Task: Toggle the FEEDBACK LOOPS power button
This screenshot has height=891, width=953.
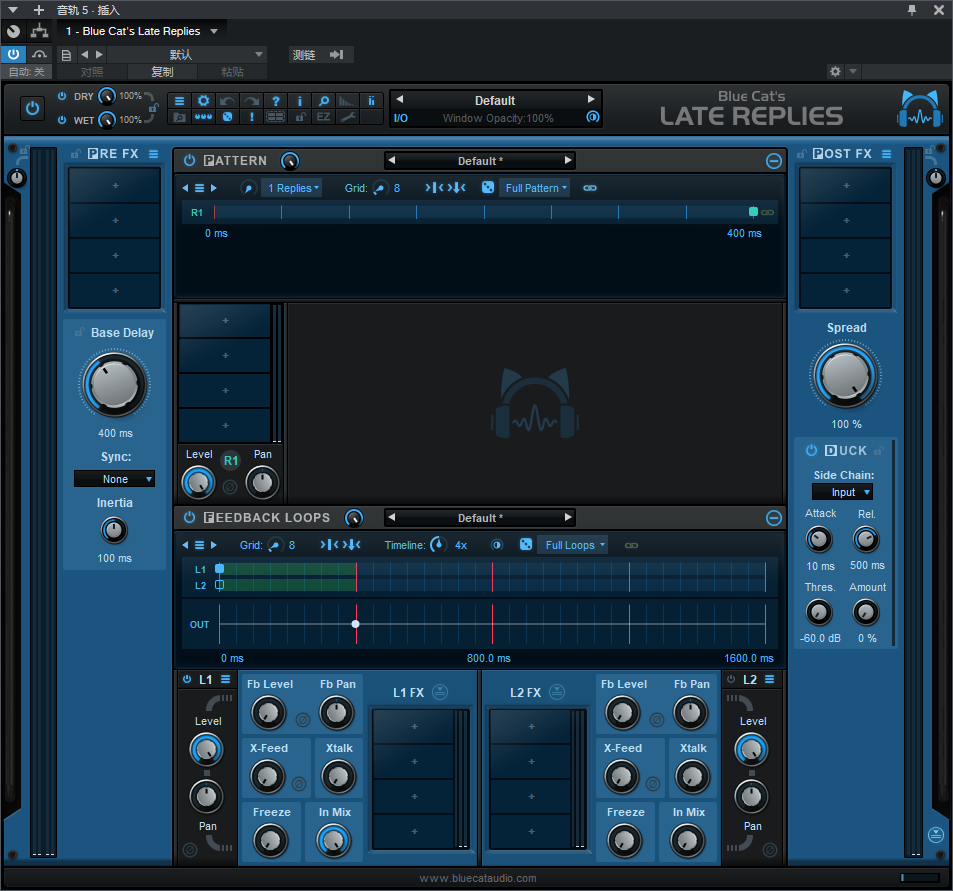Action: 190,517
